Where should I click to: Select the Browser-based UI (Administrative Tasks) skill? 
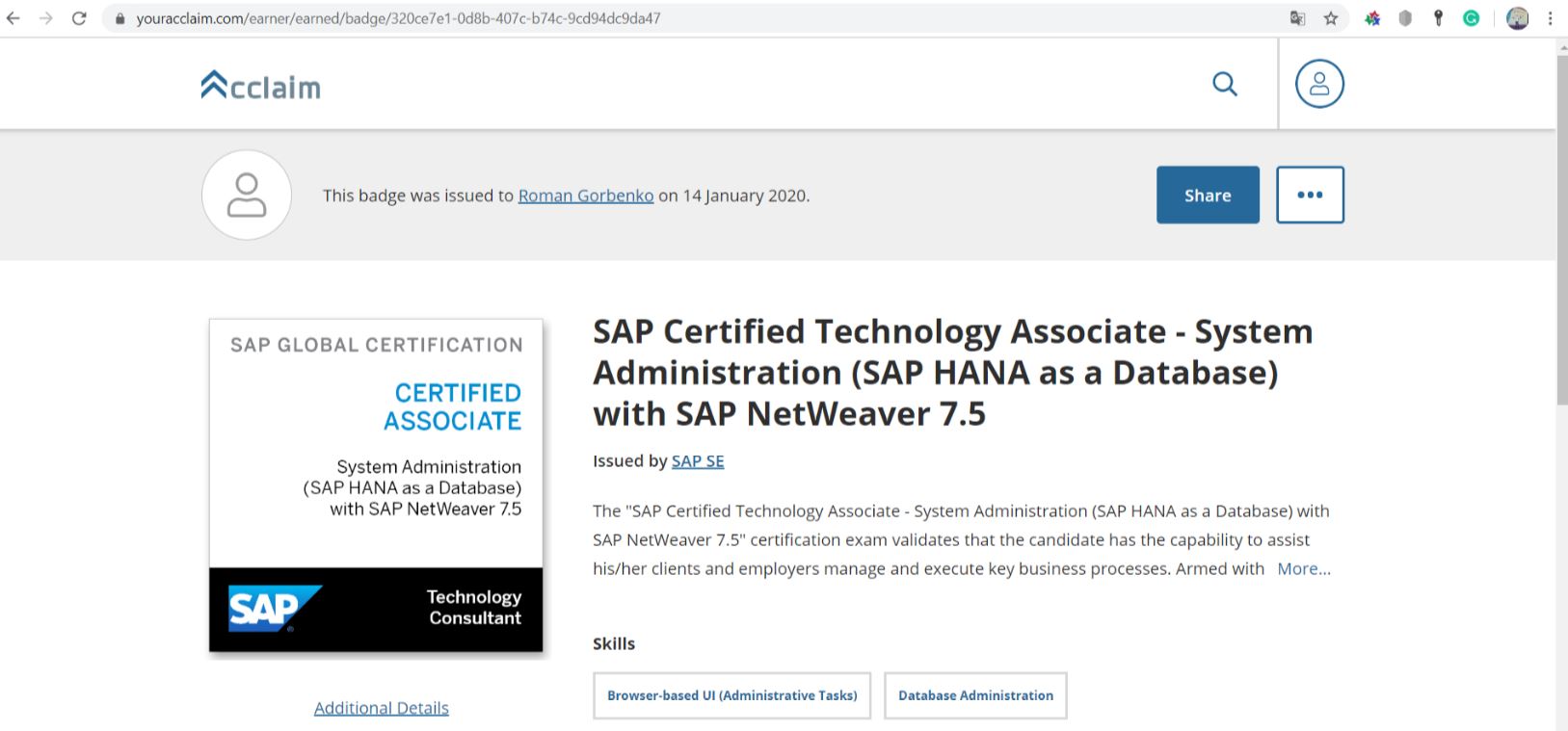click(731, 695)
